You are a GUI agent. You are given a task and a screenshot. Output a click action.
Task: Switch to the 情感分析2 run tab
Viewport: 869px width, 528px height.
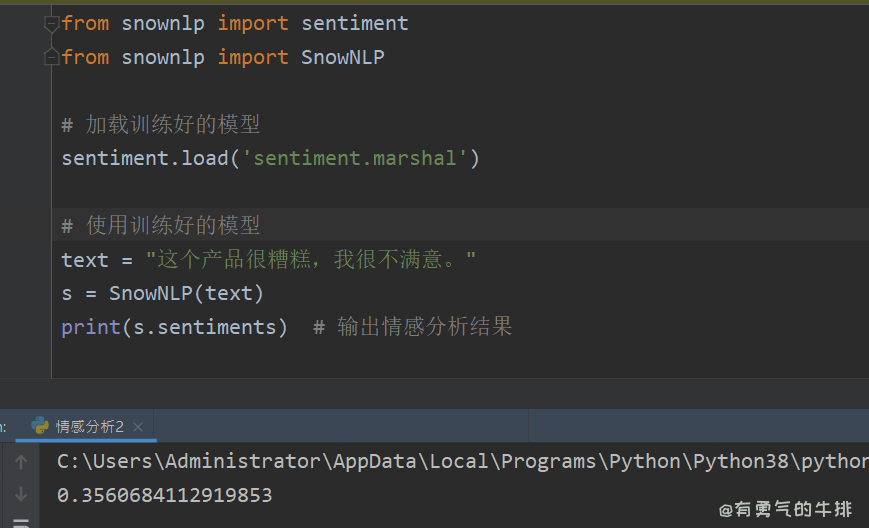click(90, 427)
